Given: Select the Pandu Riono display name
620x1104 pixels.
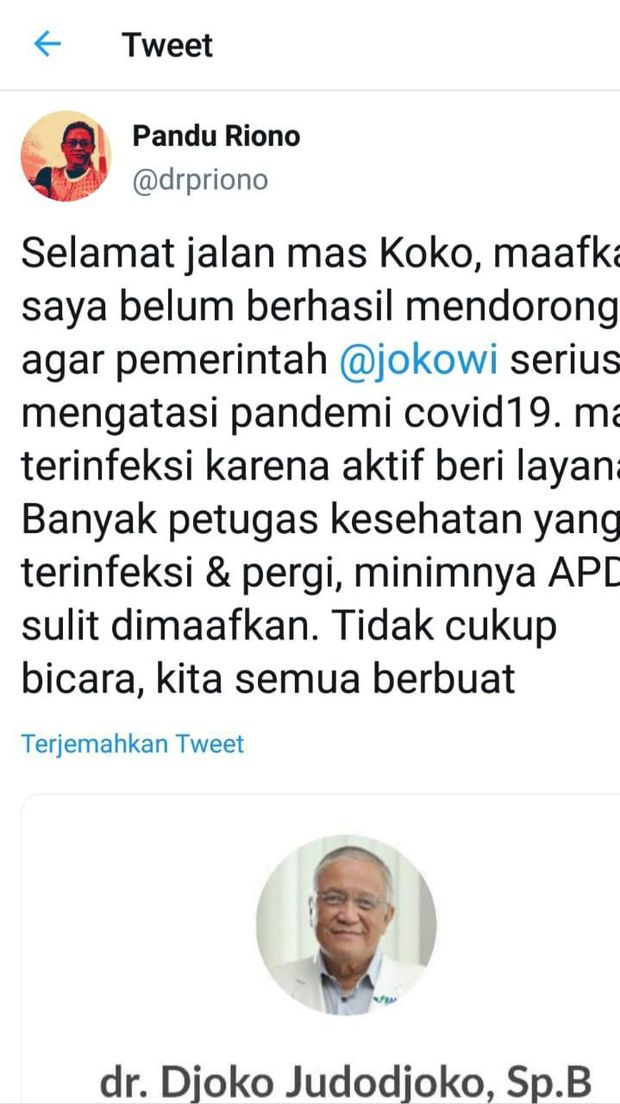Looking at the screenshot, I should pyautogui.click(x=216, y=136).
